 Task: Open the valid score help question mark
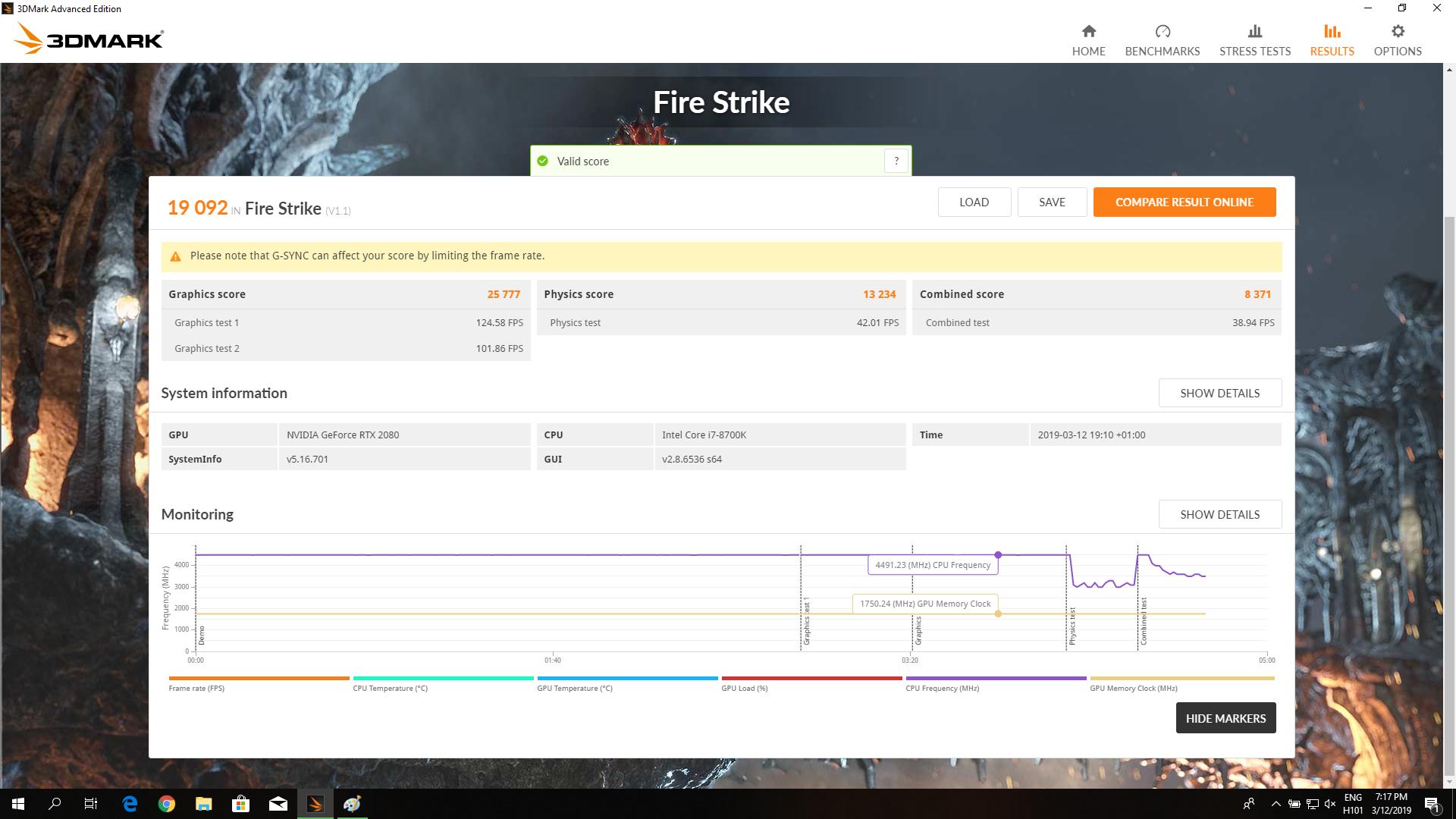(896, 161)
